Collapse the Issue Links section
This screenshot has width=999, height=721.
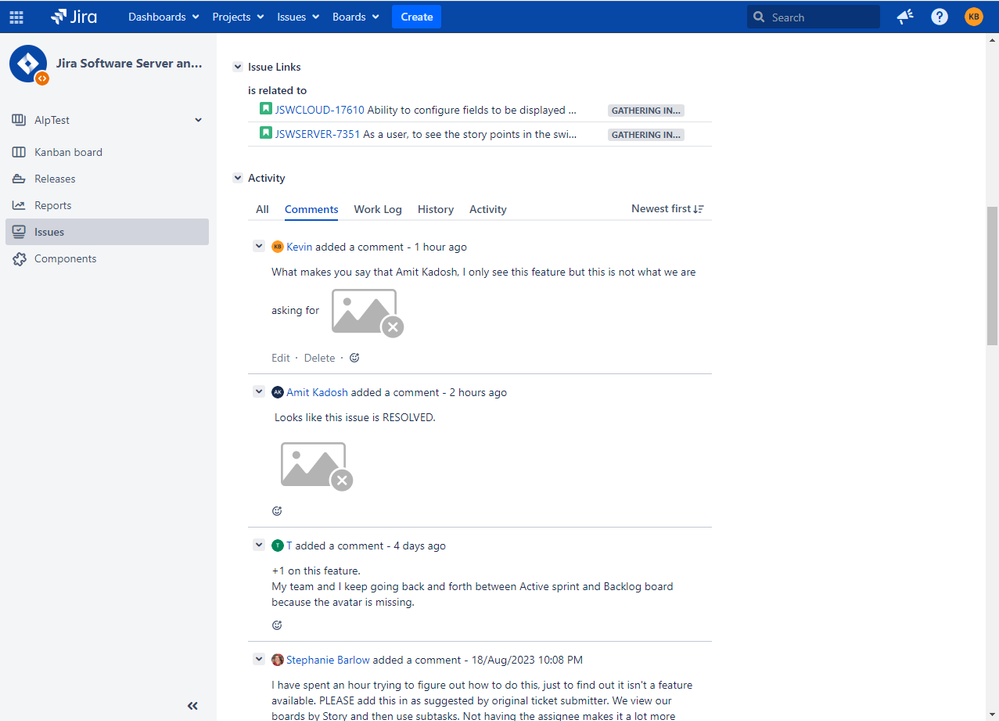(238, 67)
